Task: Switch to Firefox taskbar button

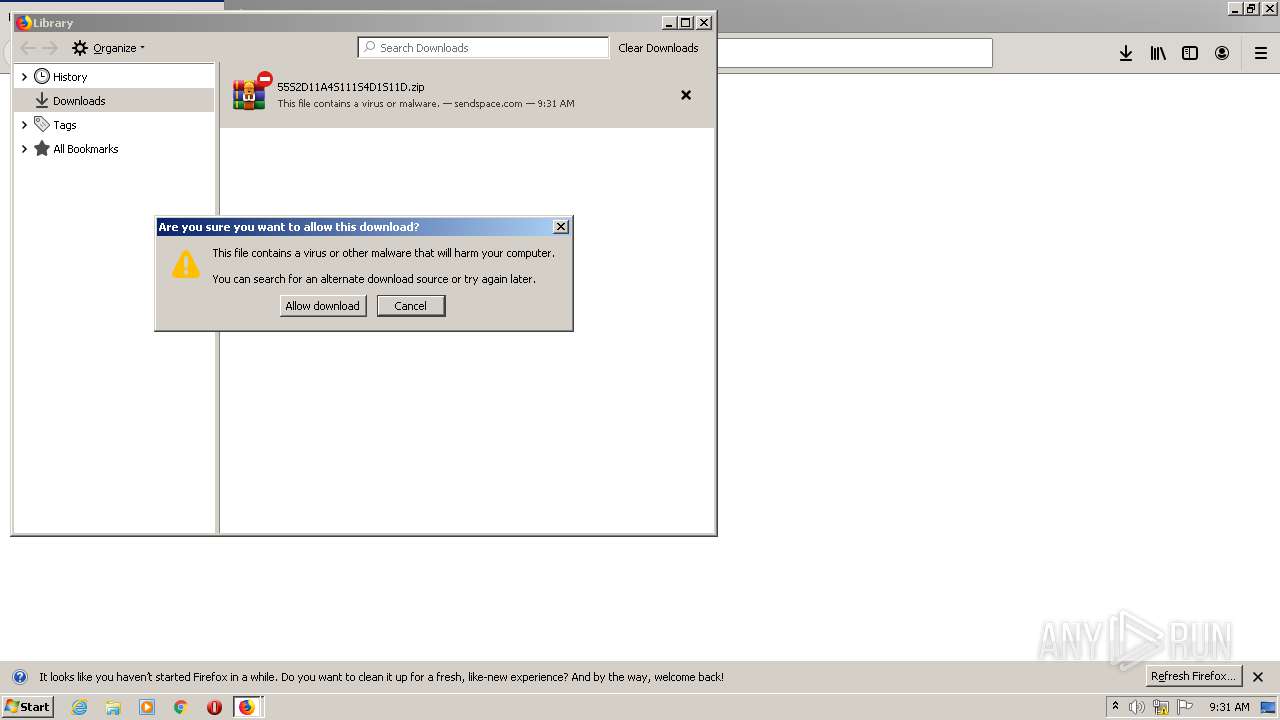Action: tap(247, 707)
